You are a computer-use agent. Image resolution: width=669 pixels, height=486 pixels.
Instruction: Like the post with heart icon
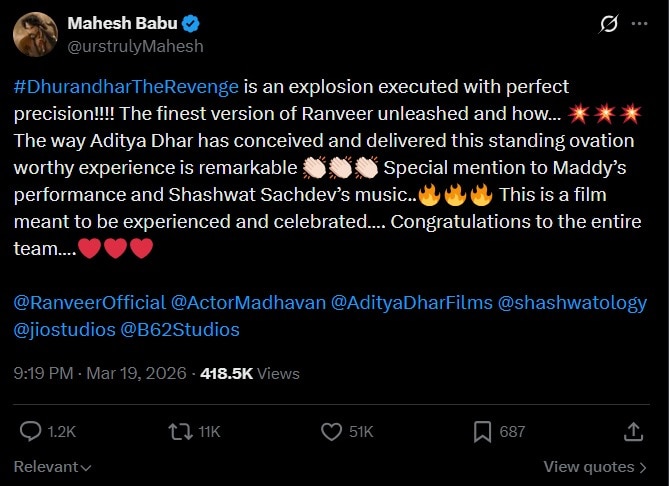[x=332, y=431]
